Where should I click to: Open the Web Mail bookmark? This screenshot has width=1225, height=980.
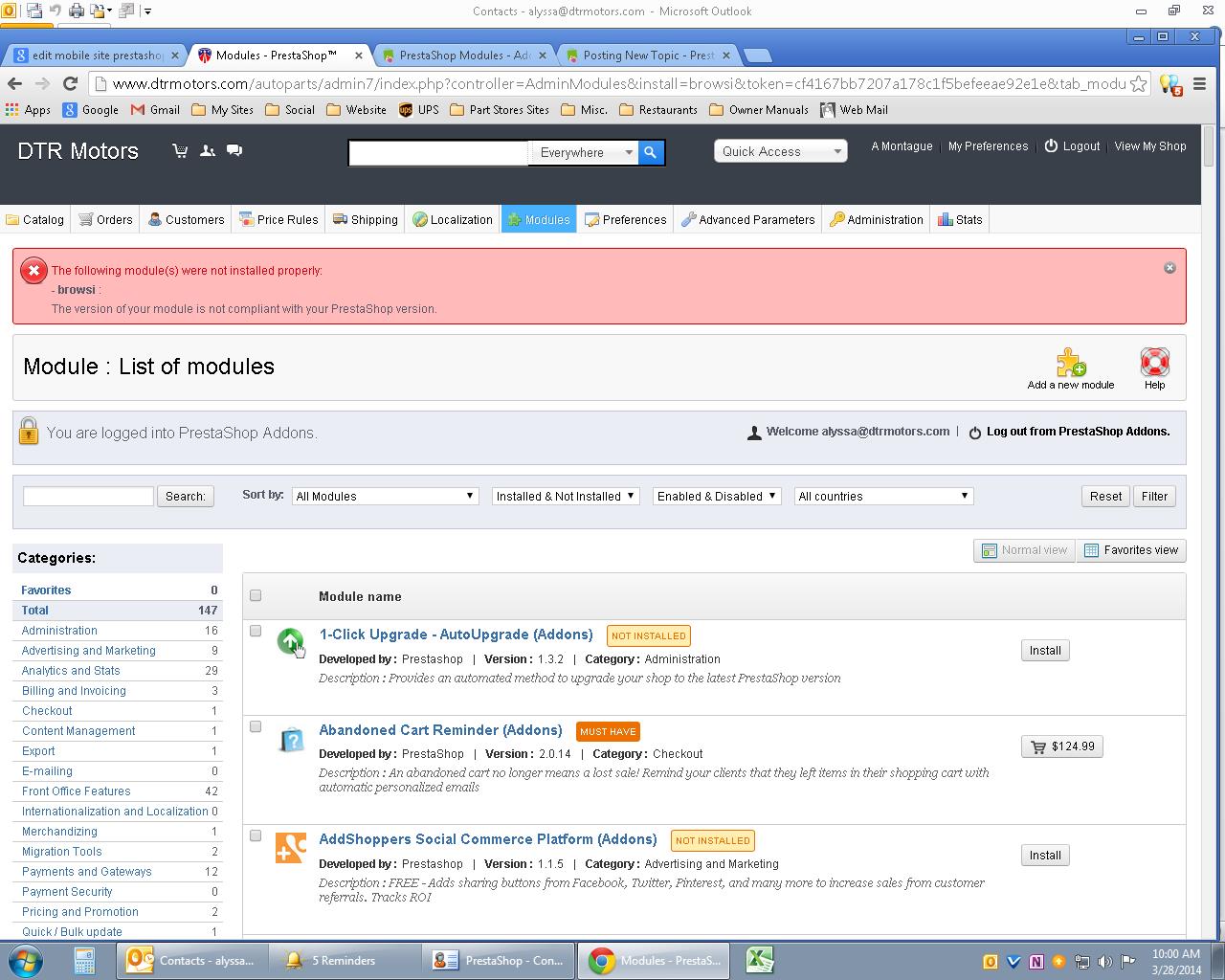click(854, 110)
